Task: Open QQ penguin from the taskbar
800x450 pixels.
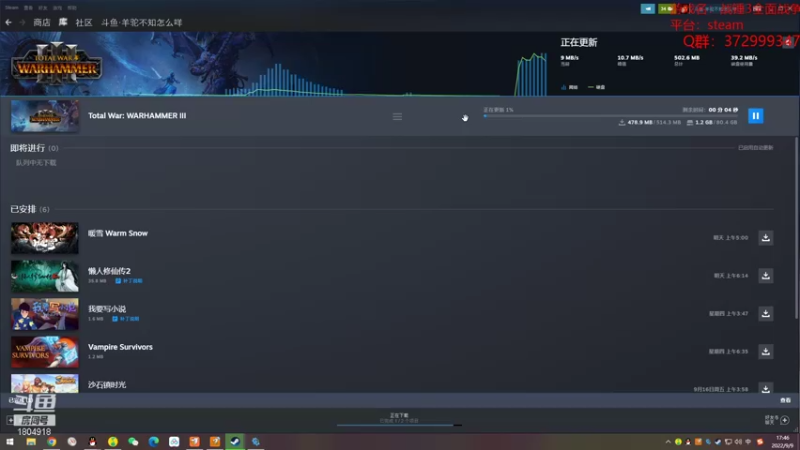Action: (x=92, y=441)
